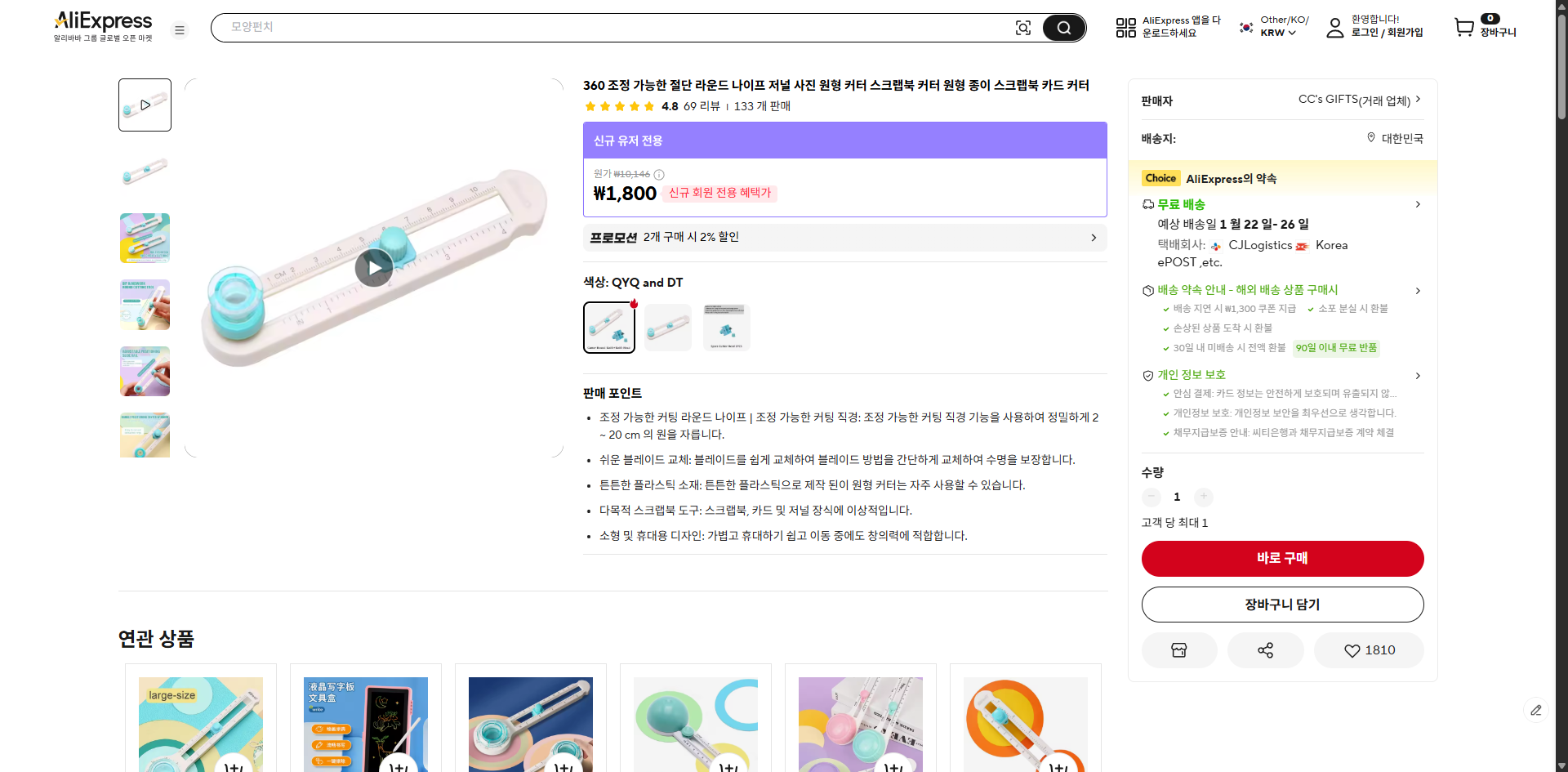Expand the Other/KO/KRW currency dropdown
The width and height of the screenshot is (1568, 772).
click(x=1271, y=25)
